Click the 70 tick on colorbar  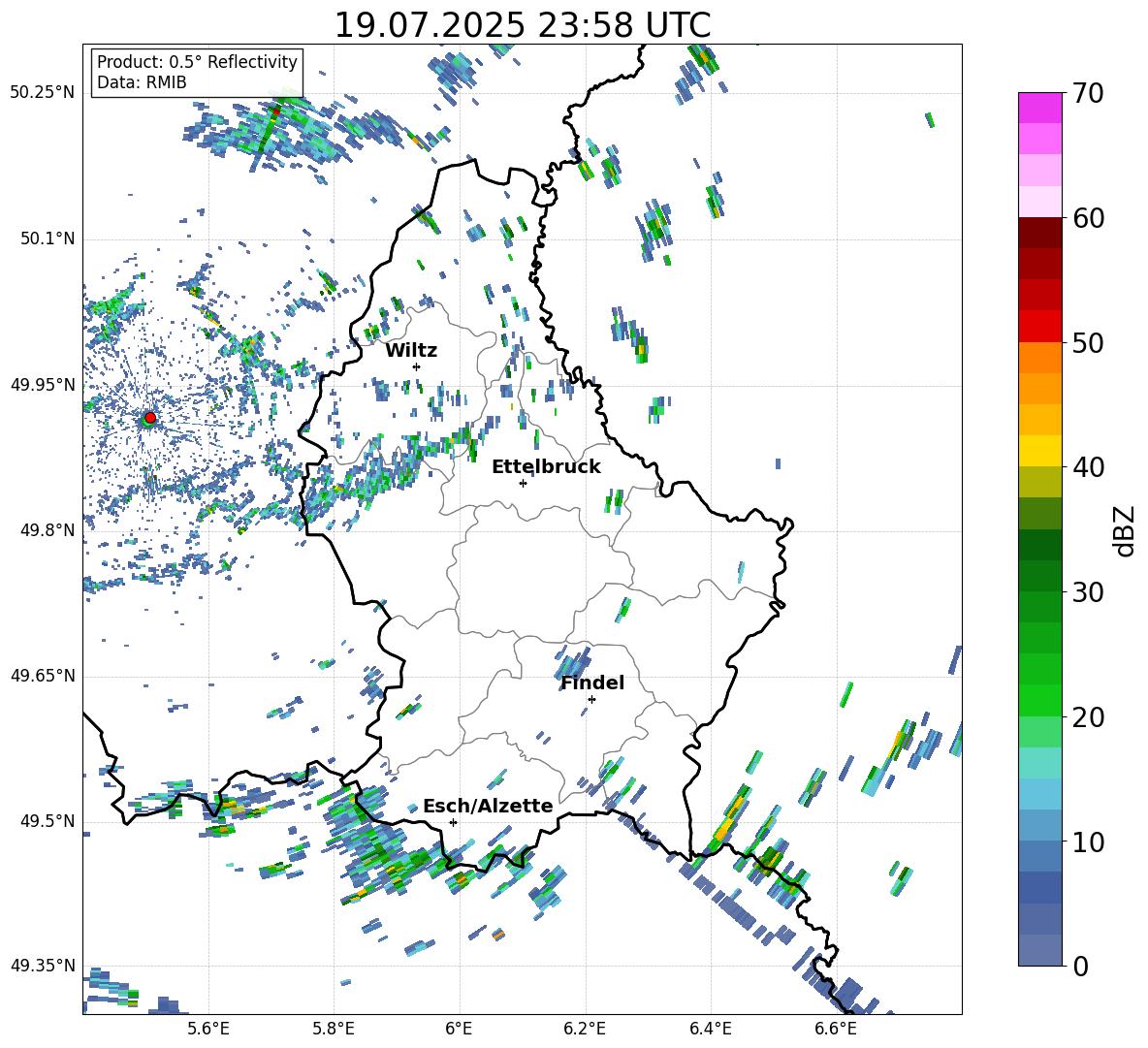coord(1088,93)
